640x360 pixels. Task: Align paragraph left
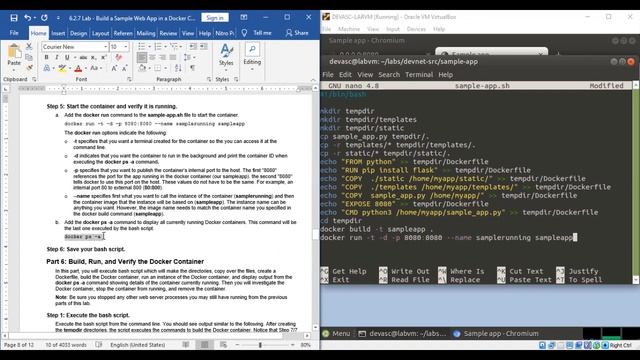coord(142,58)
